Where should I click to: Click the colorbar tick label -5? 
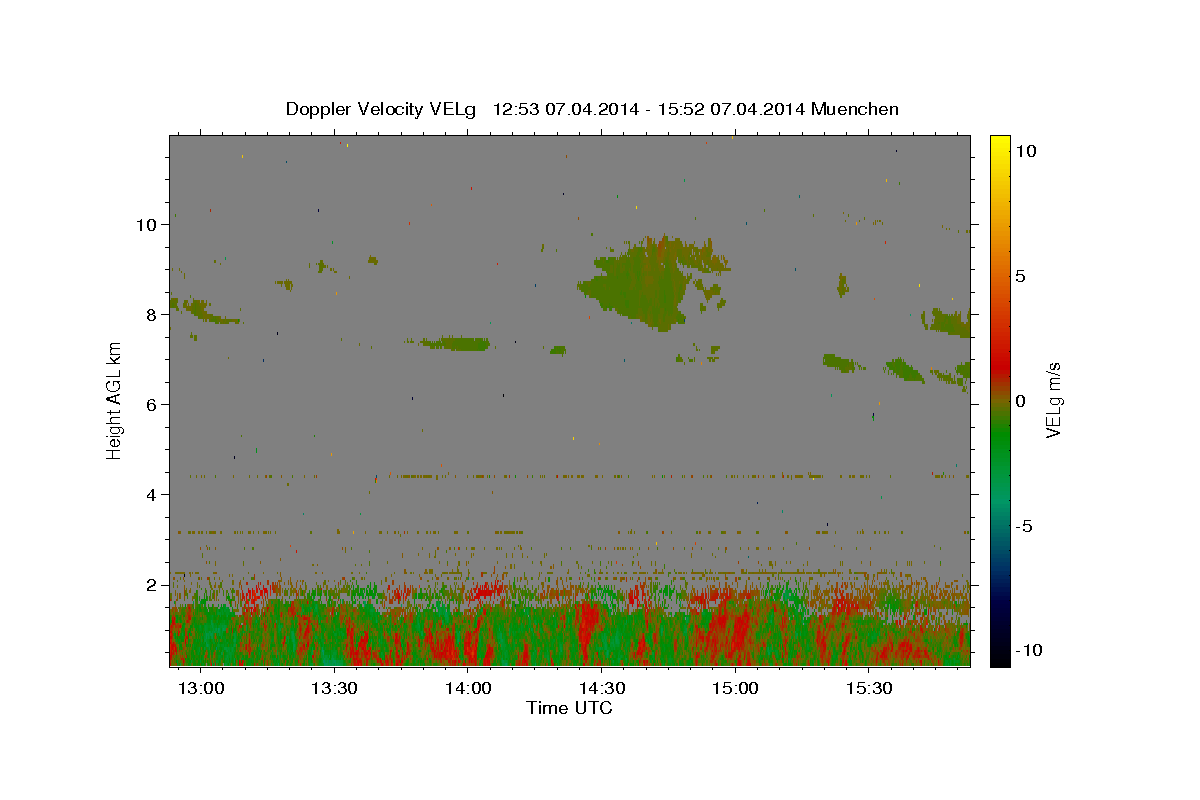(1022, 526)
